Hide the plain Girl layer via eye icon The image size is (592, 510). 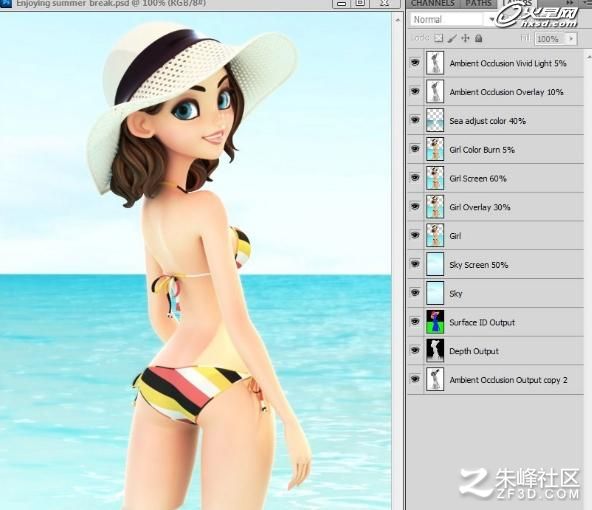click(x=415, y=235)
